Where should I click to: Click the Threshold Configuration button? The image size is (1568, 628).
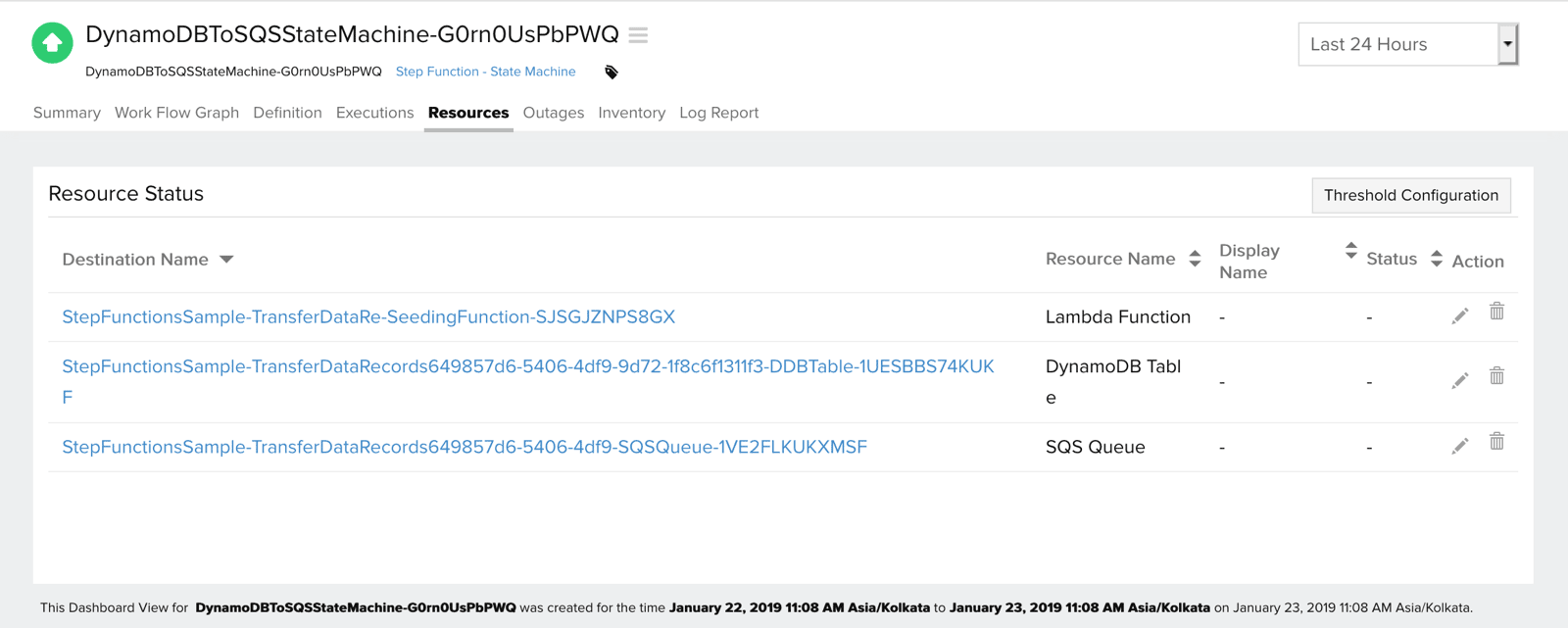[x=1410, y=195]
